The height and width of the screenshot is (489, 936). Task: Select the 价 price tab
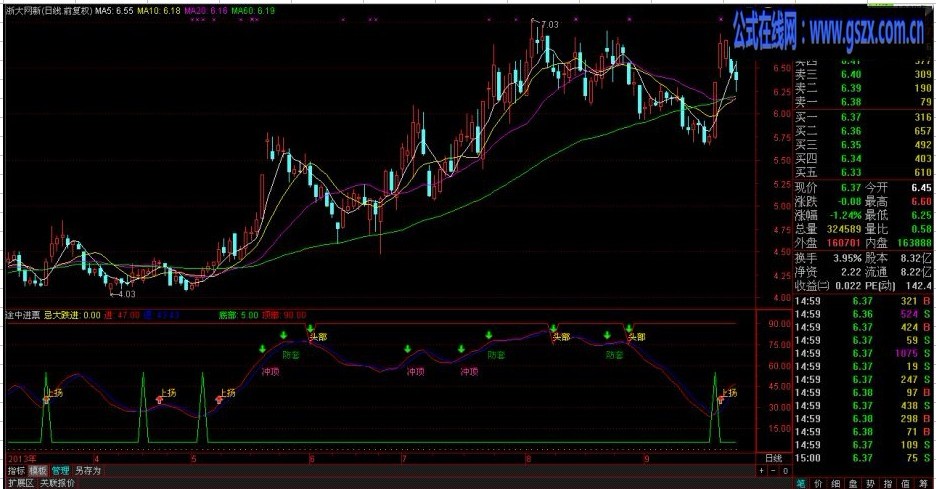[818, 483]
